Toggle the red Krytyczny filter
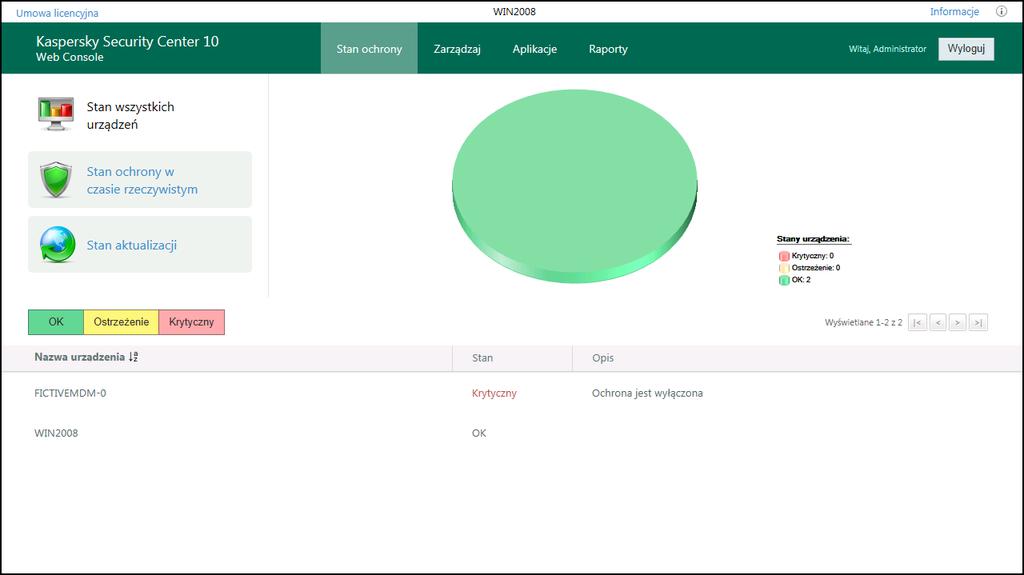Viewport: 1024px width, 575px height. coord(191,322)
